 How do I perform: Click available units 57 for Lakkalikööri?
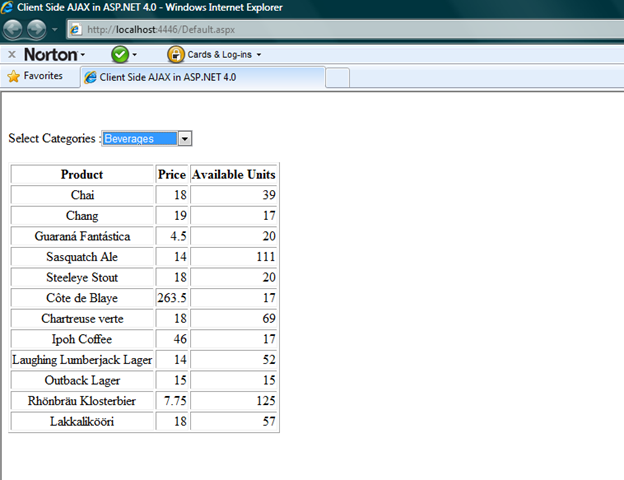click(234, 421)
